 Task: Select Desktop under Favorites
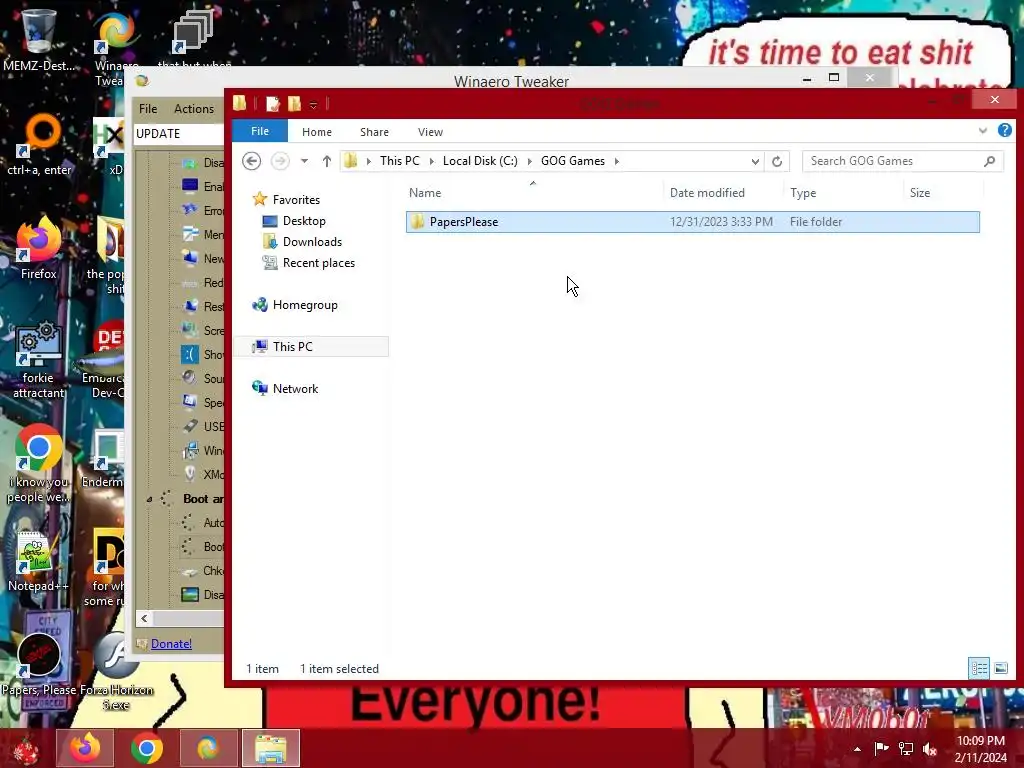(294, 221)
